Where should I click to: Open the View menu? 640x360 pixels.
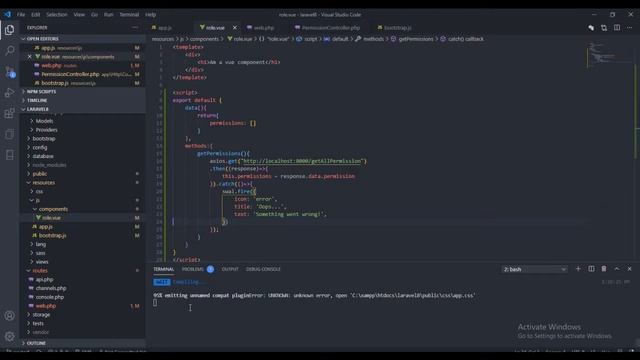[x=79, y=14]
